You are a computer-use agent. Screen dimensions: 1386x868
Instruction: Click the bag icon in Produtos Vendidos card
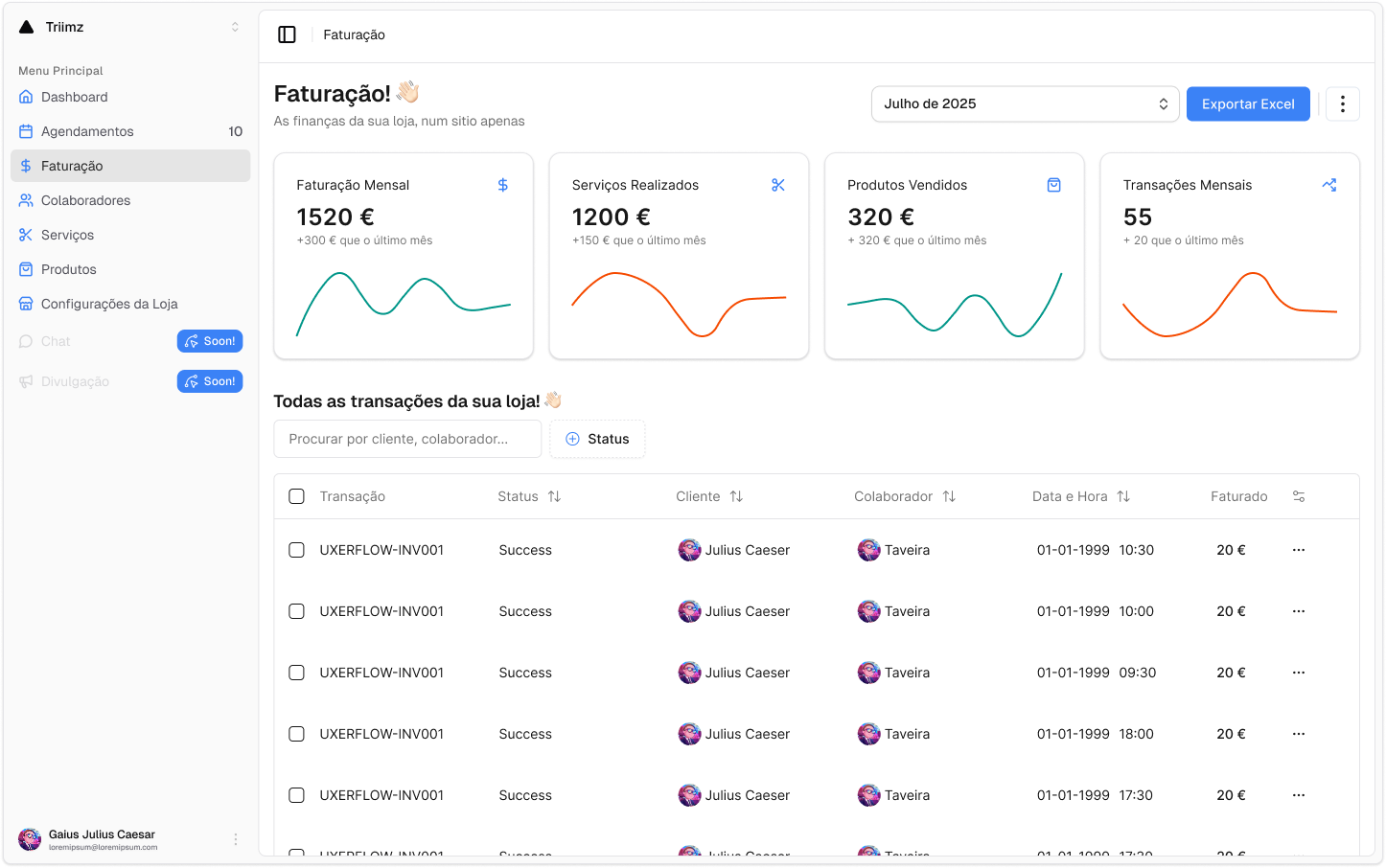point(1053,185)
